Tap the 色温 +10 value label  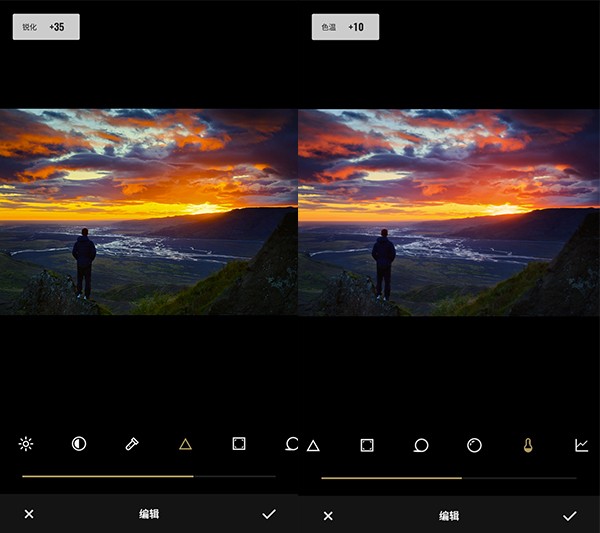346,27
